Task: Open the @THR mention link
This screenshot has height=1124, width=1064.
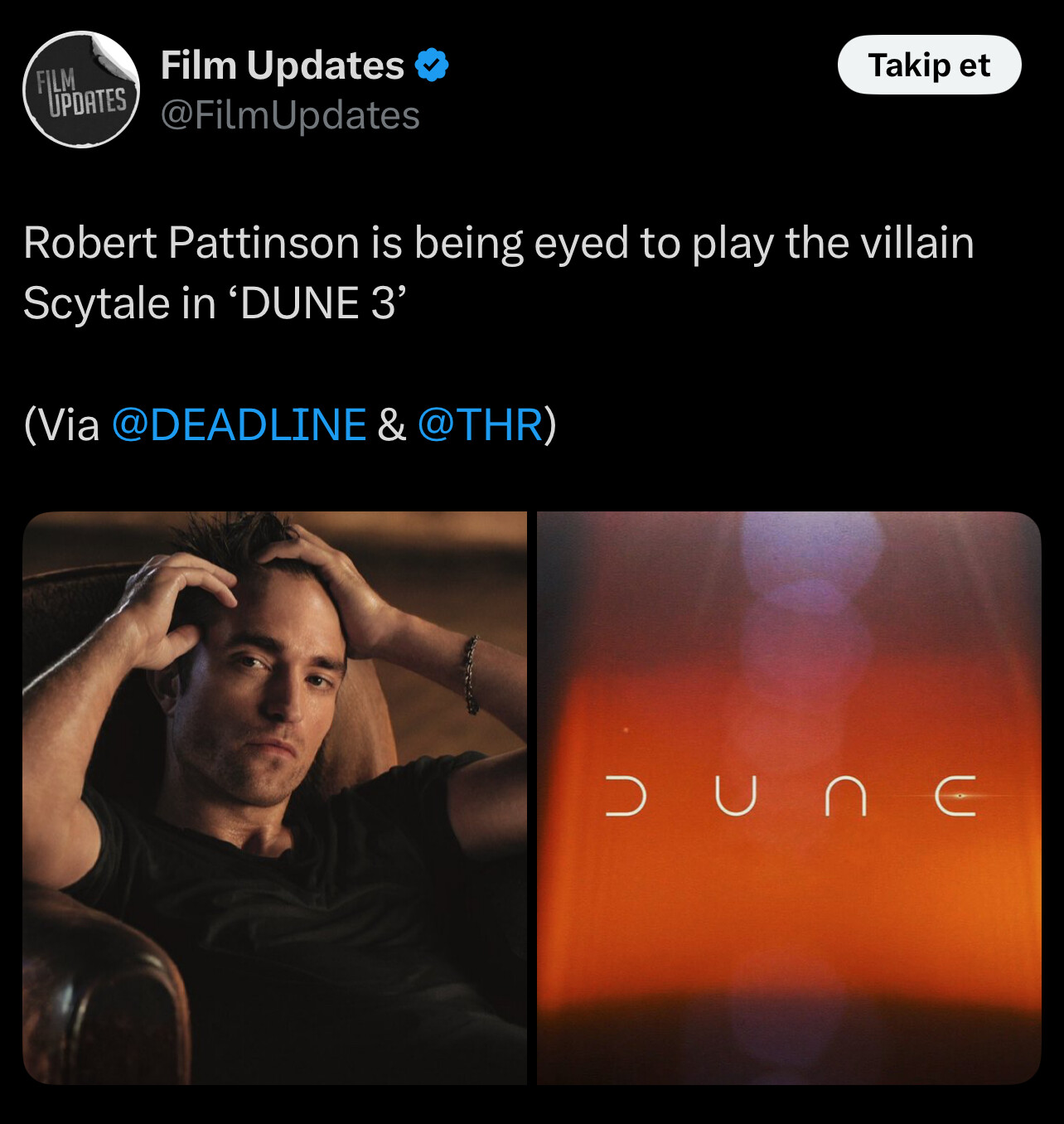Action: [x=481, y=424]
